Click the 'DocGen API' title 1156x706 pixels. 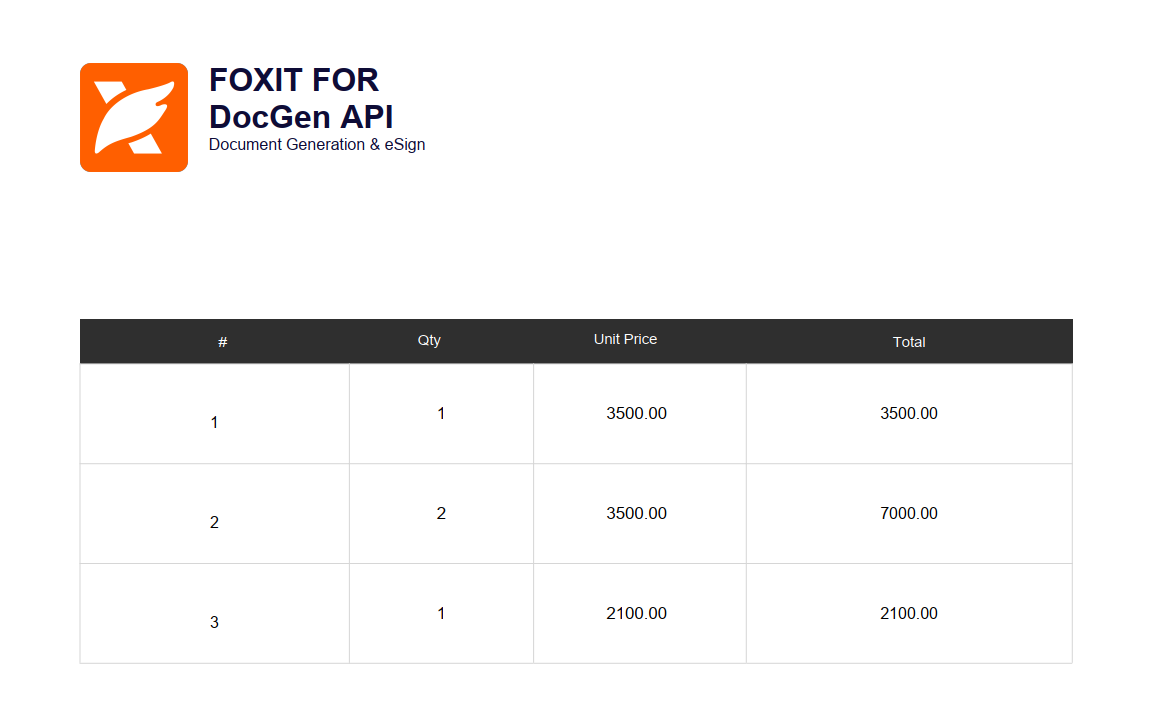[300, 117]
